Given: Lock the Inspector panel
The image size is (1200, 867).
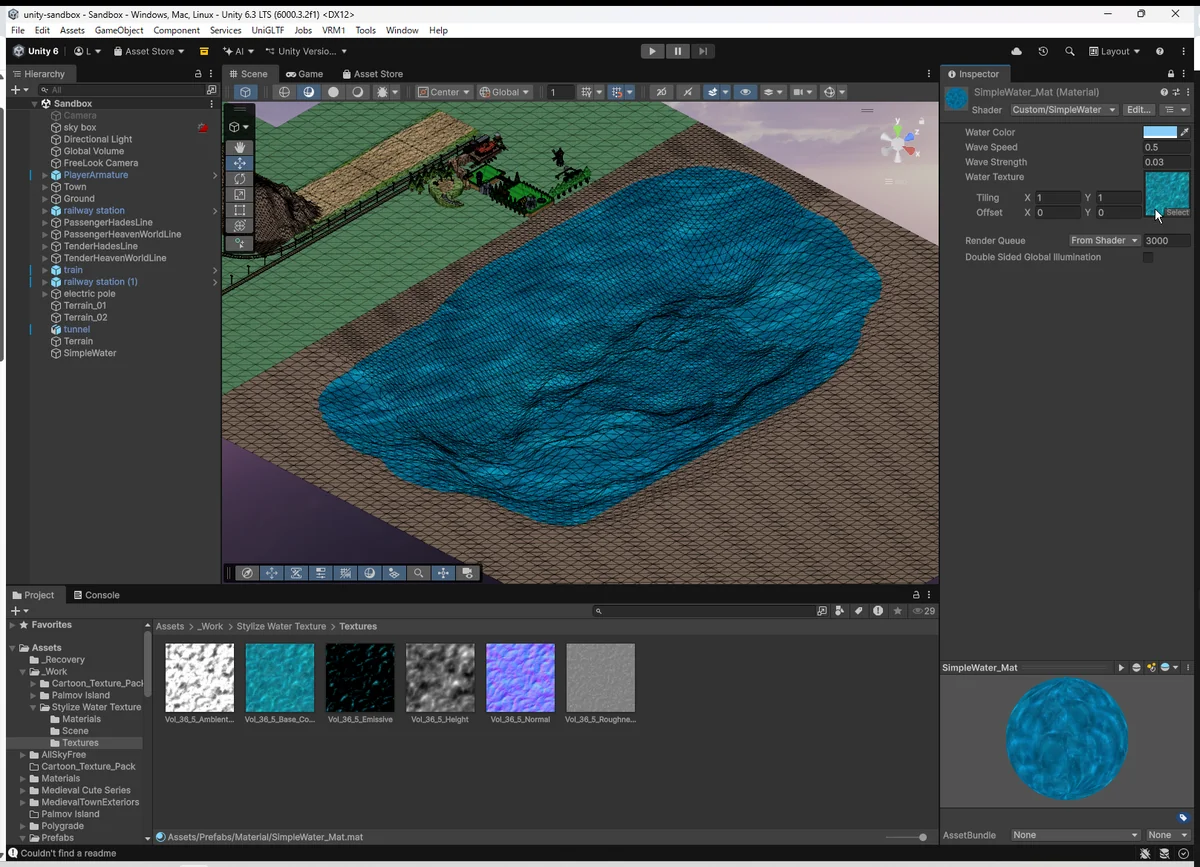Looking at the screenshot, I should tap(1171, 74).
